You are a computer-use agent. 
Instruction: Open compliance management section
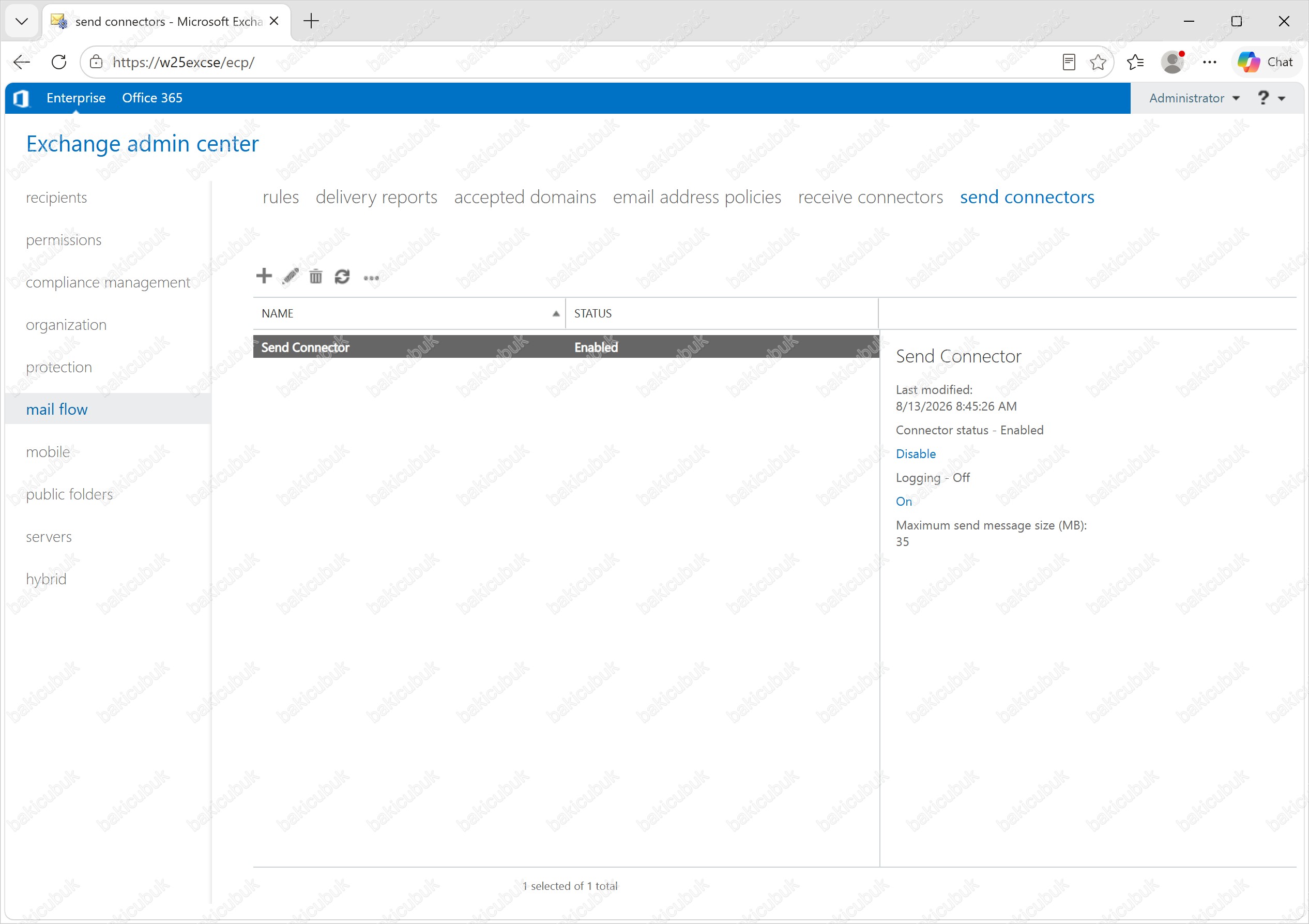[108, 282]
